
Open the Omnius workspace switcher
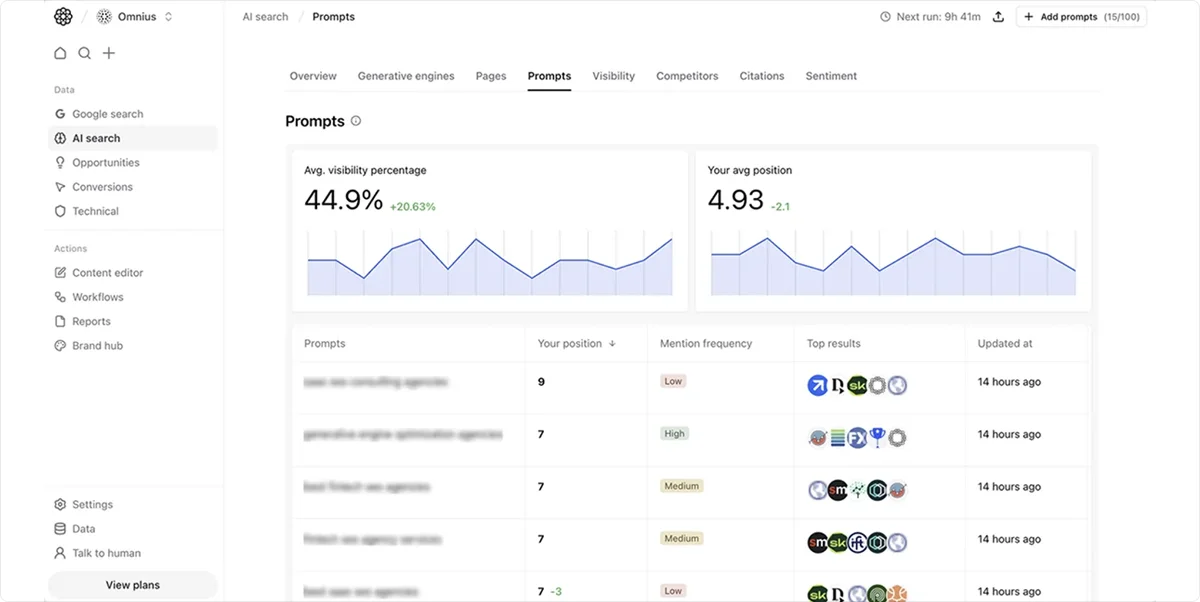point(131,16)
